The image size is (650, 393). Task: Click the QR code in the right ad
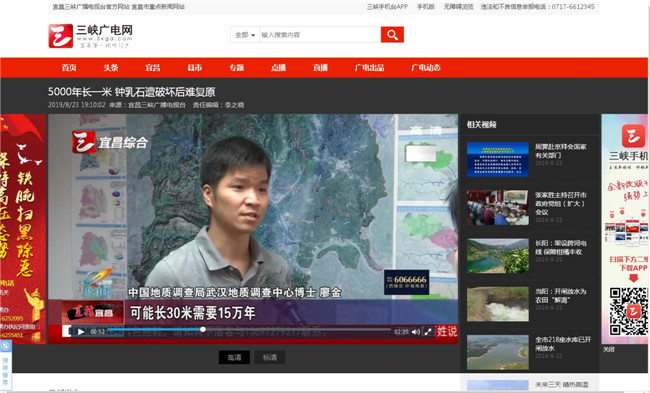[x=628, y=311]
